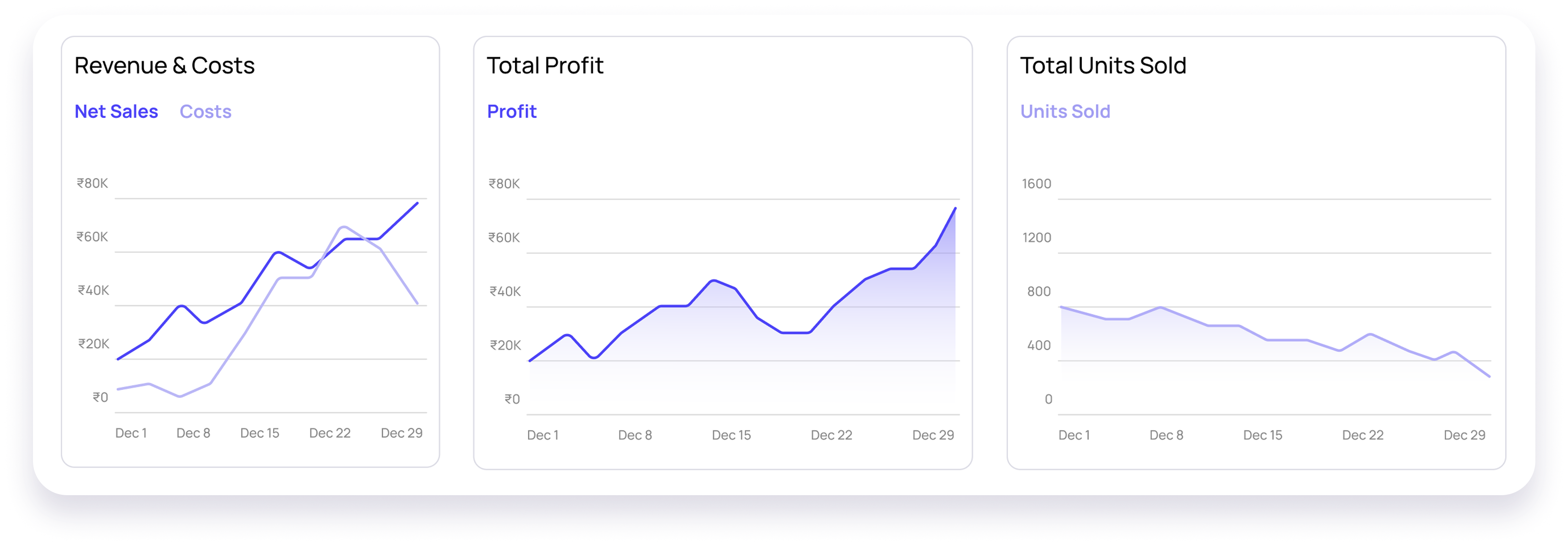Click Dec 22 on Total Units Sold axis
Viewport: 1568px width, 546px height.
point(1362,435)
